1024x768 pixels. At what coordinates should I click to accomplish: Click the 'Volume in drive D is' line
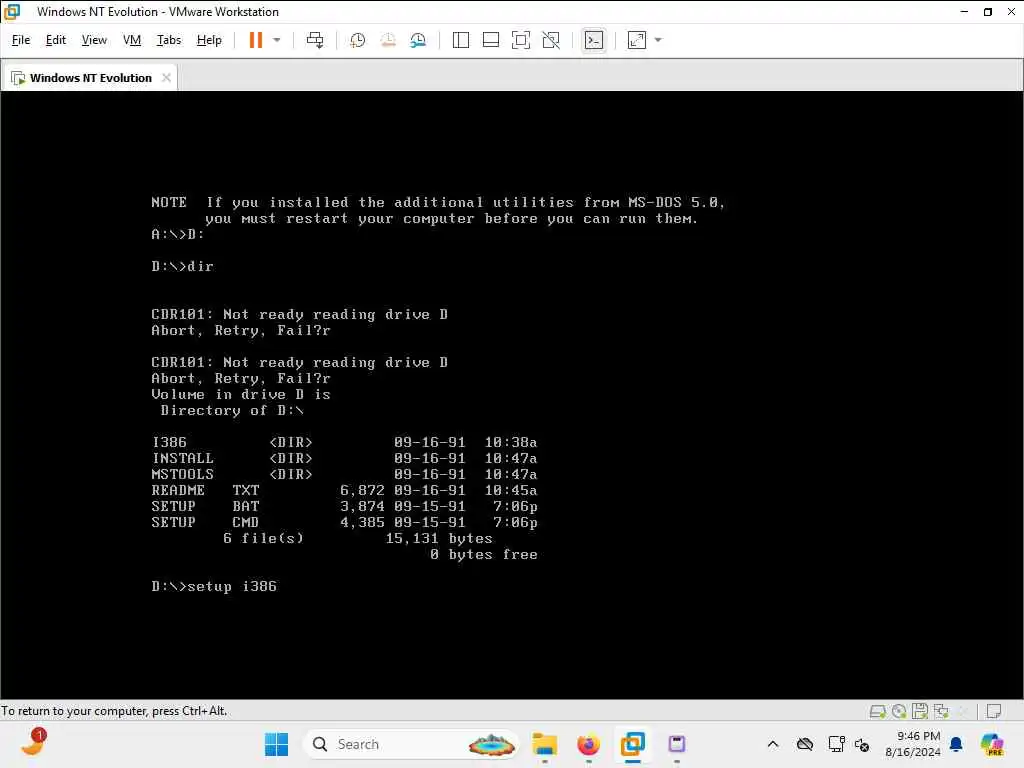[240, 394]
